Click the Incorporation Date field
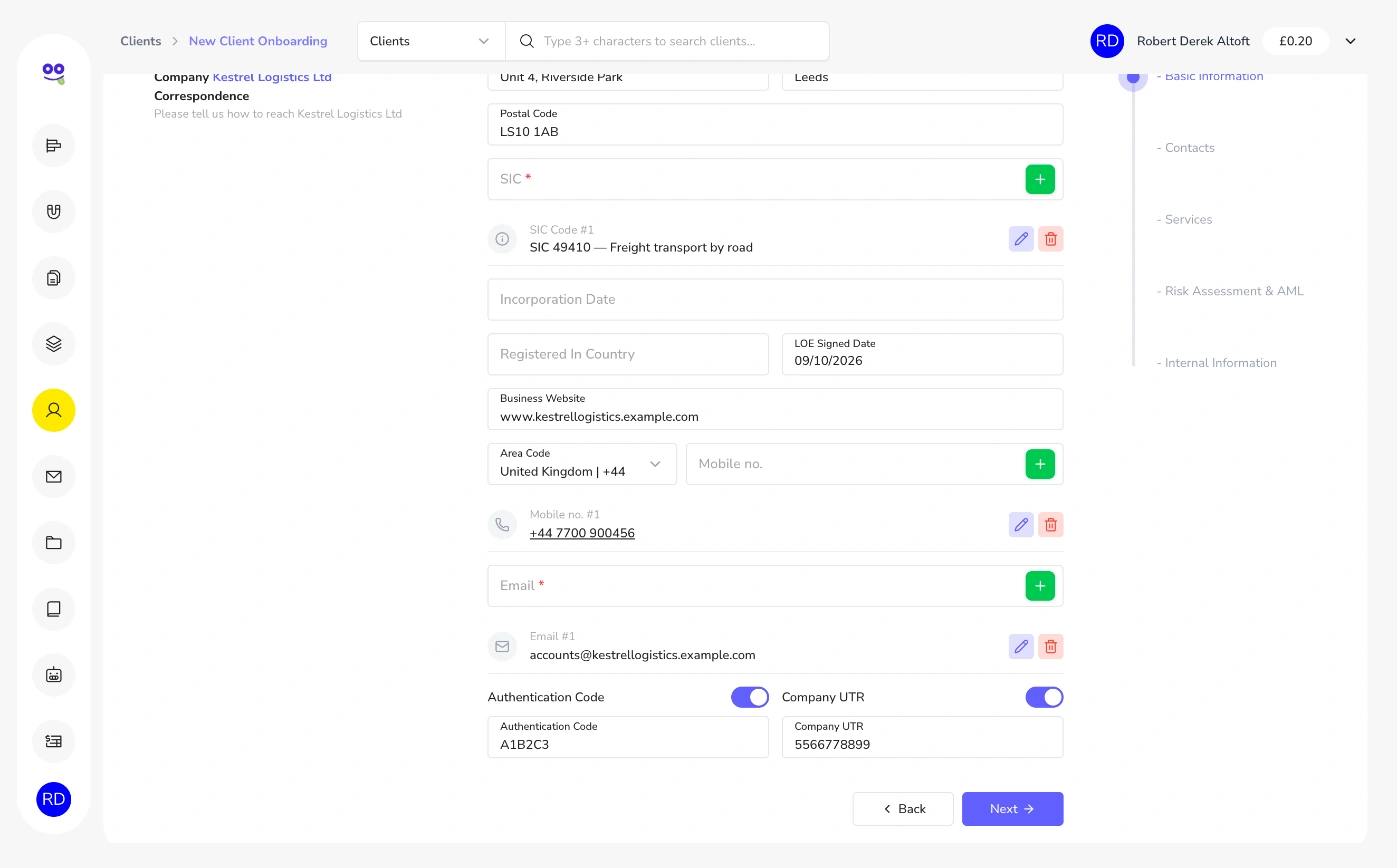1397x868 pixels. tap(775, 299)
